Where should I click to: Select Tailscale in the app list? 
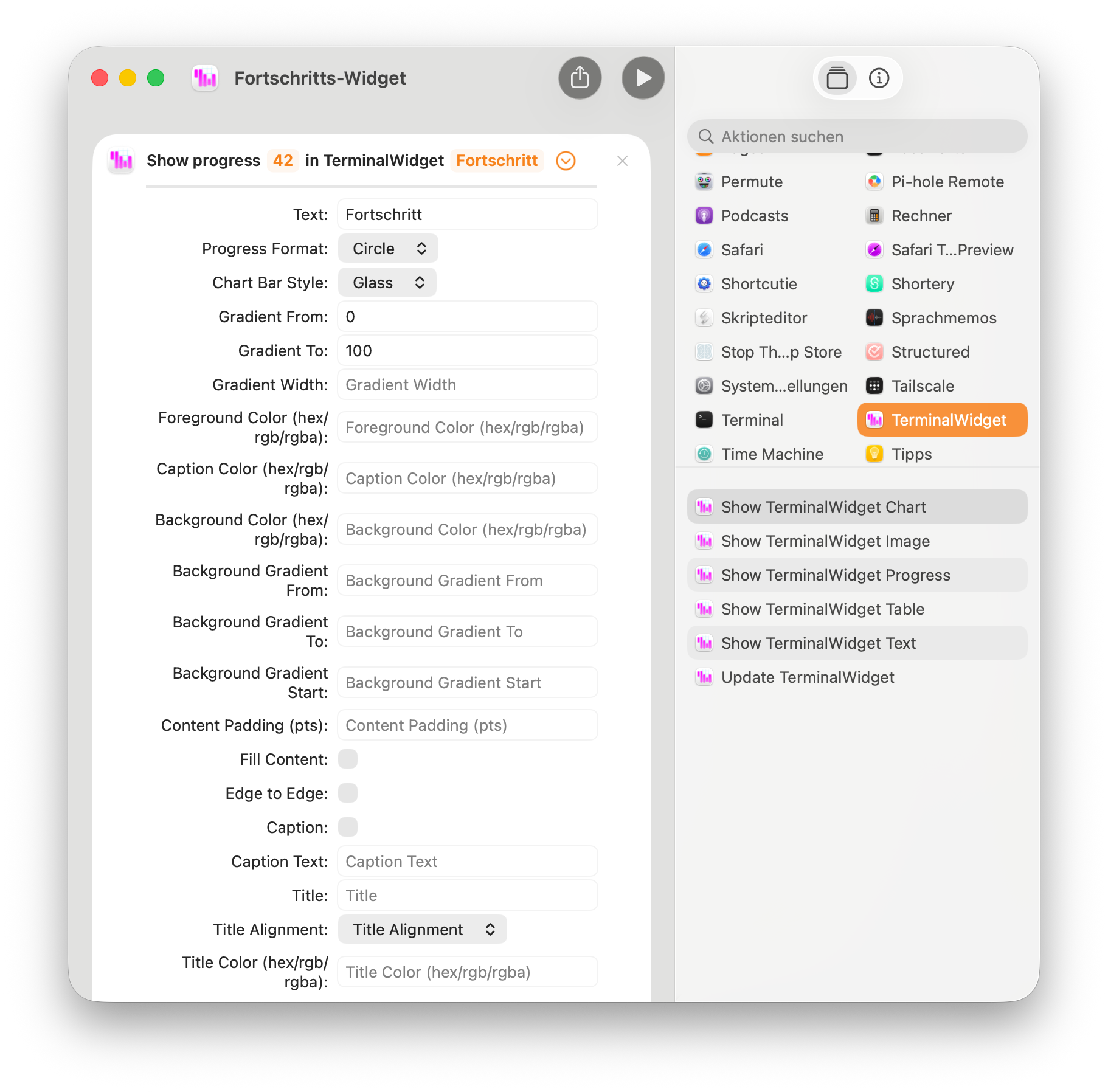coord(942,386)
